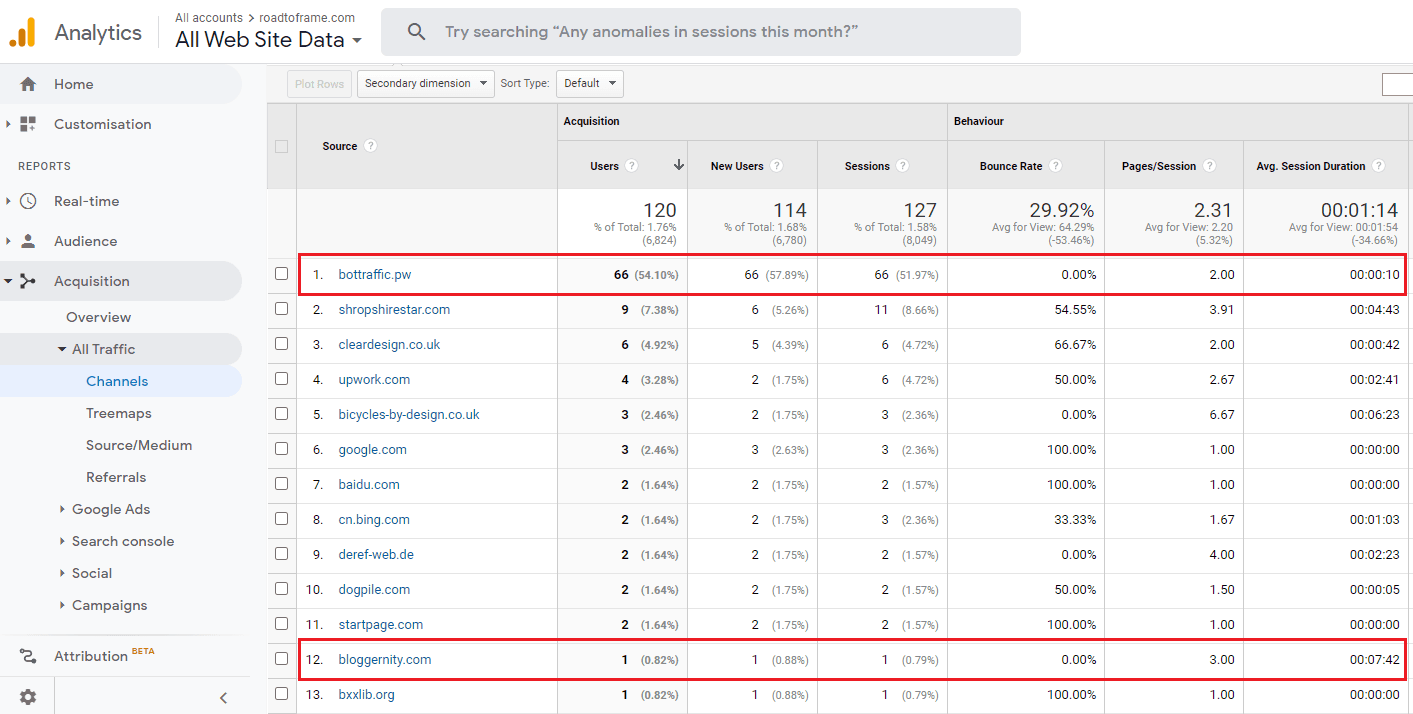The height and width of the screenshot is (714, 1413).
Task: Click help icon next to Bounce Rate
Action: (x=1055, y=166)
